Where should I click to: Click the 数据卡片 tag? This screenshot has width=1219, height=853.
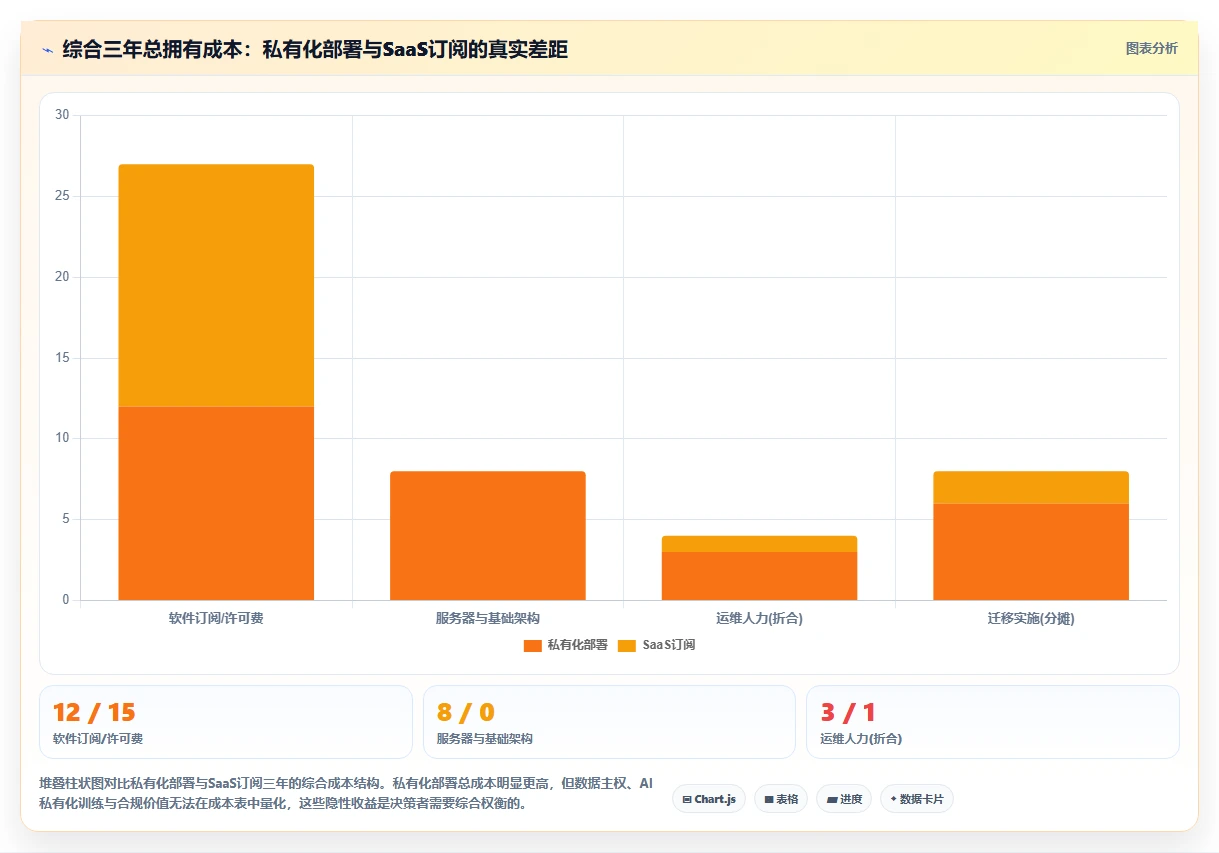(x=917, y=799)
